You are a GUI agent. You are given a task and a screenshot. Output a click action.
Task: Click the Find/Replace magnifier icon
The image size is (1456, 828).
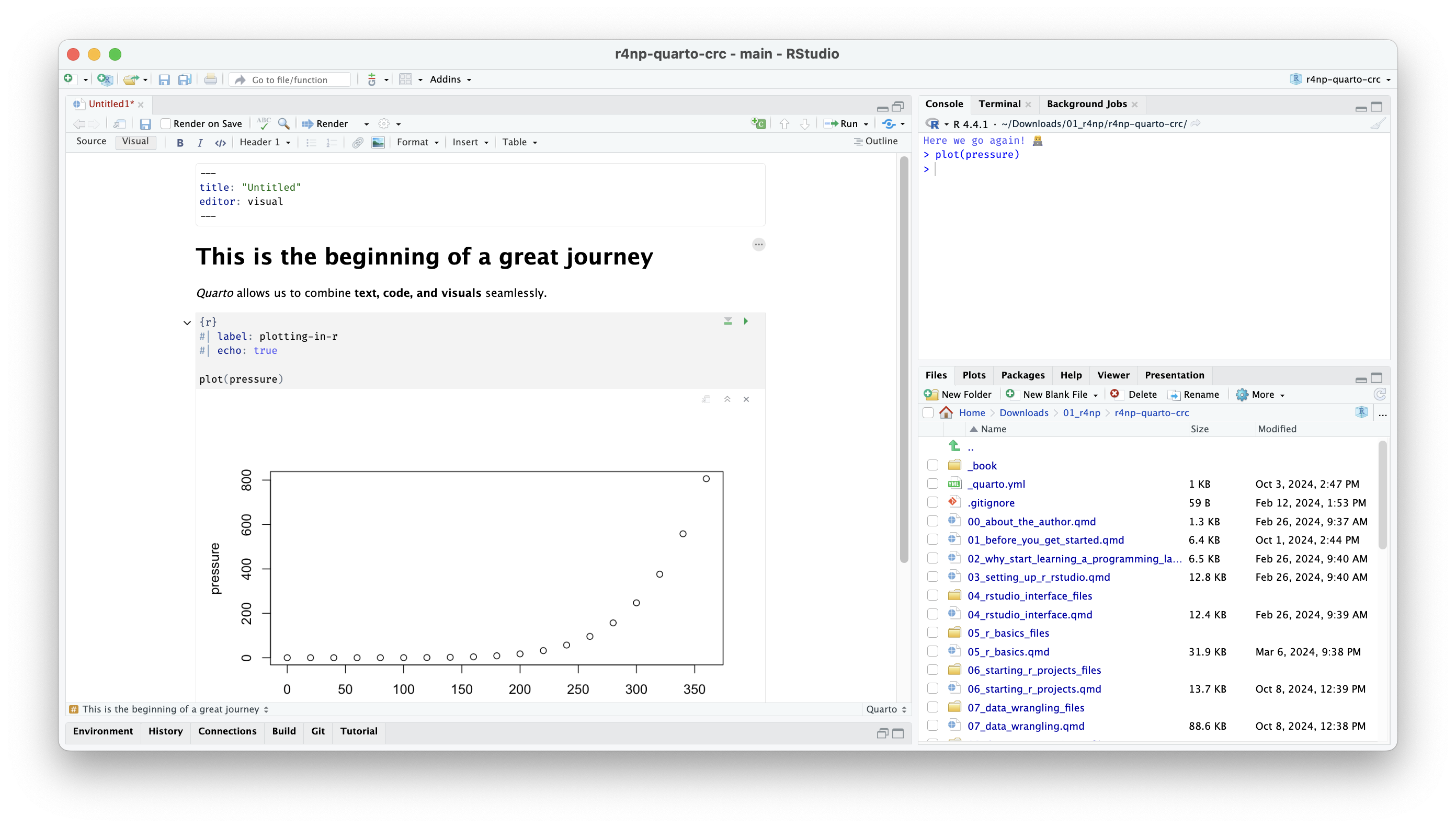click(x=283, y=123)
